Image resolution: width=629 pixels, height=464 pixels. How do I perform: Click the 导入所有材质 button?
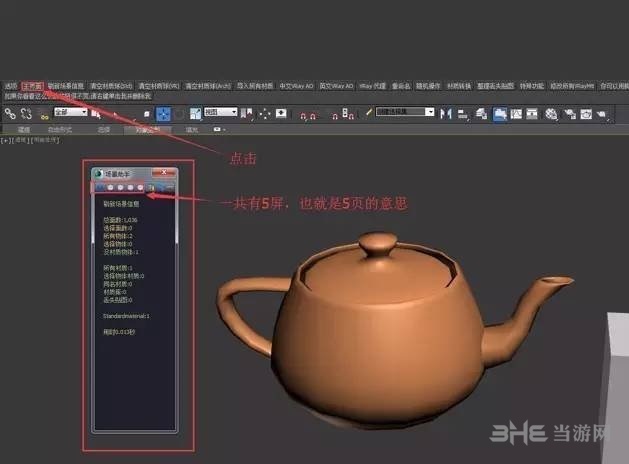[x=255, y=86]
